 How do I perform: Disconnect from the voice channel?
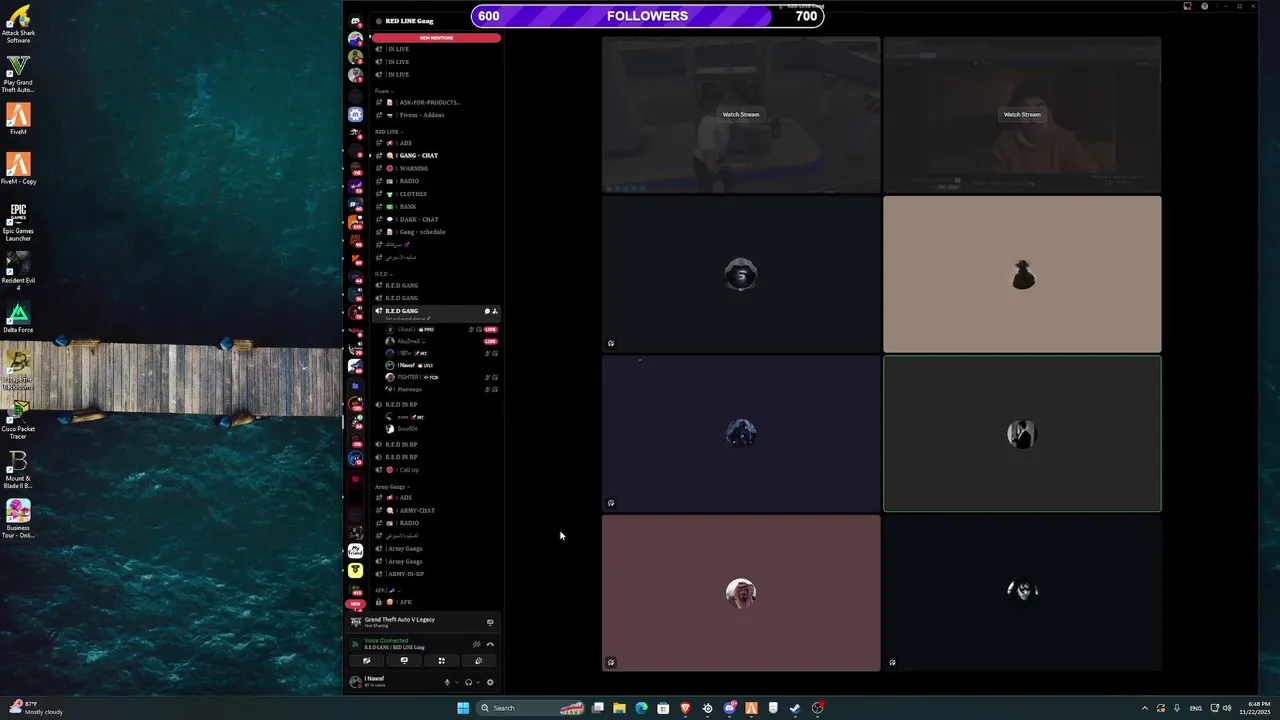click(490, 644)
